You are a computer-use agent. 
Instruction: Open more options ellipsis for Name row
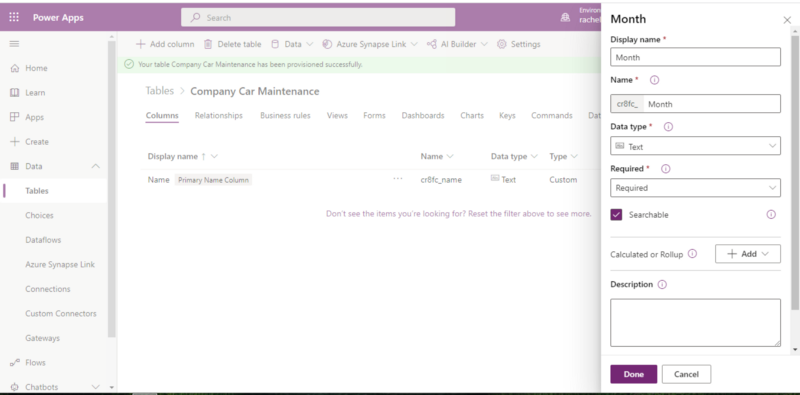pyautogui.click(x=398, y=179)
